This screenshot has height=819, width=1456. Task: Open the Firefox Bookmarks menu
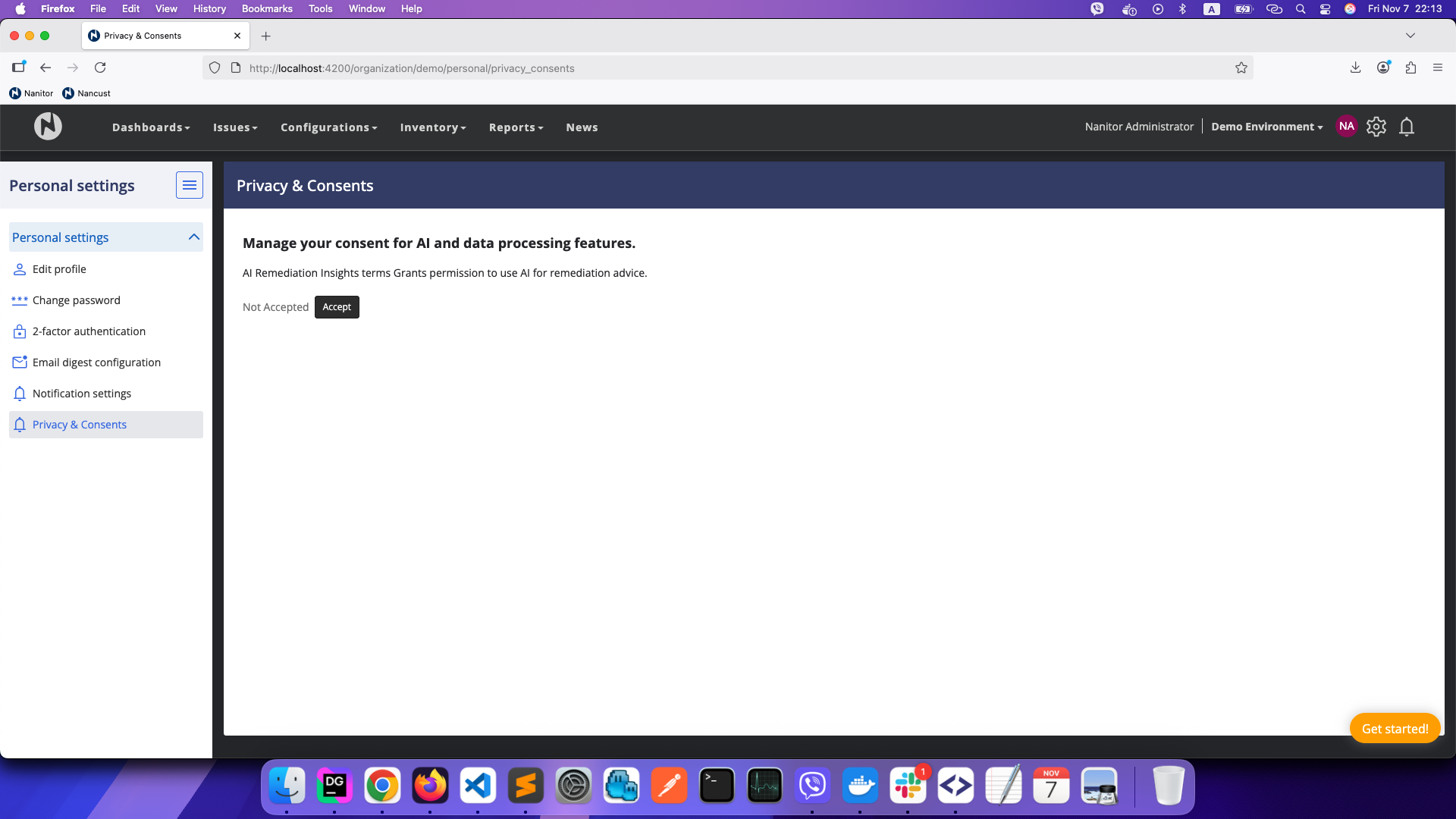(267, 8)
